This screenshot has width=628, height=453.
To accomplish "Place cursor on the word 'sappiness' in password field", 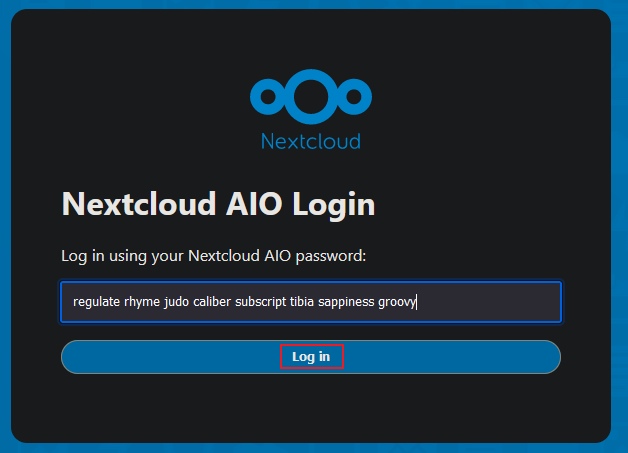I will pos(346,302).
